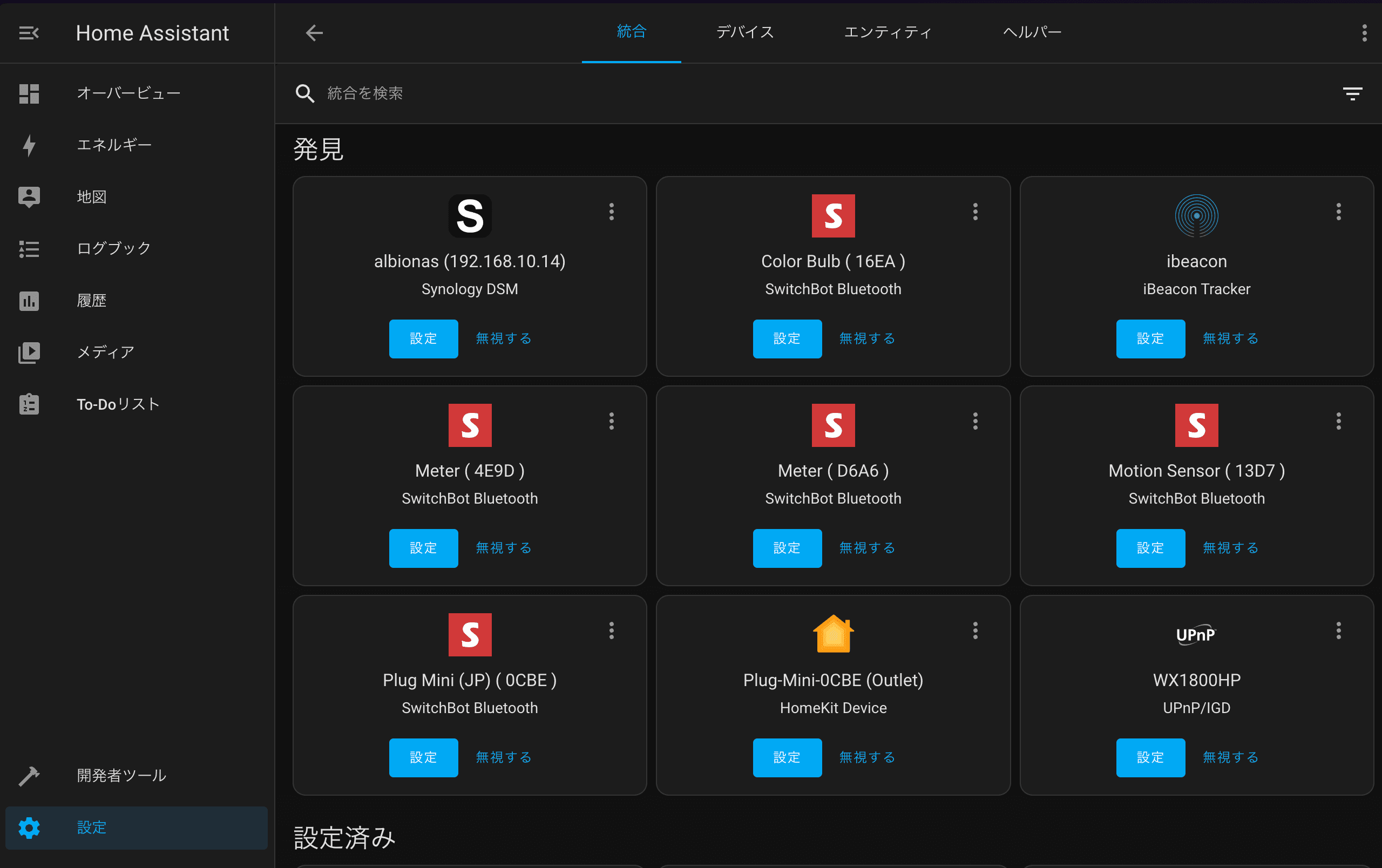Click the 設定済み section heading
The height and width of the screenshot is (868, 1382).
(x=344, y=838)
